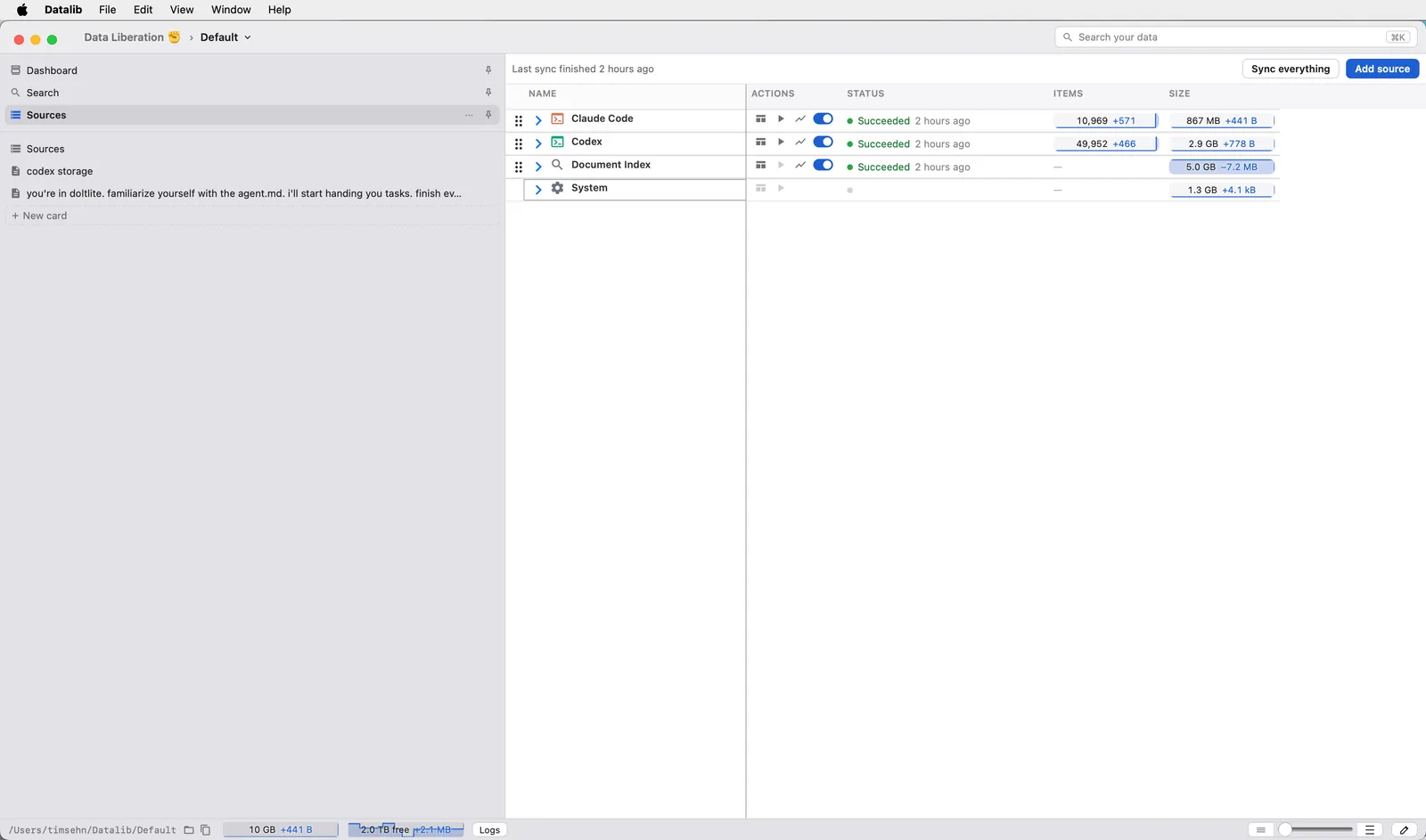Click Sync everything button
This screenshot has height=840, width=1426.
tap(1291, 69)
